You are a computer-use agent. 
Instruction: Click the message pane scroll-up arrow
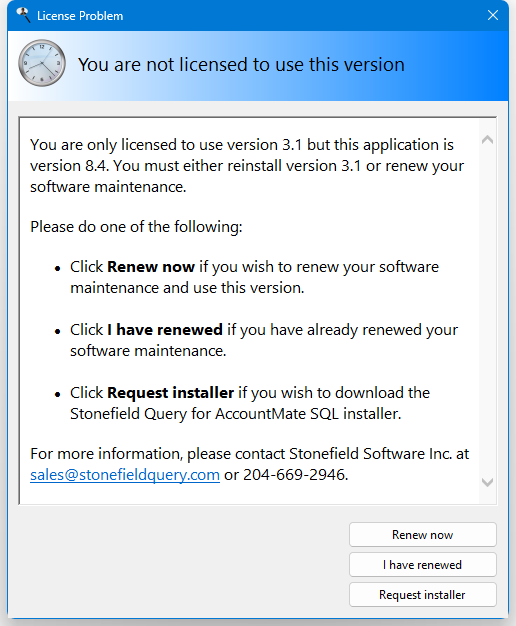coord(487,140)
